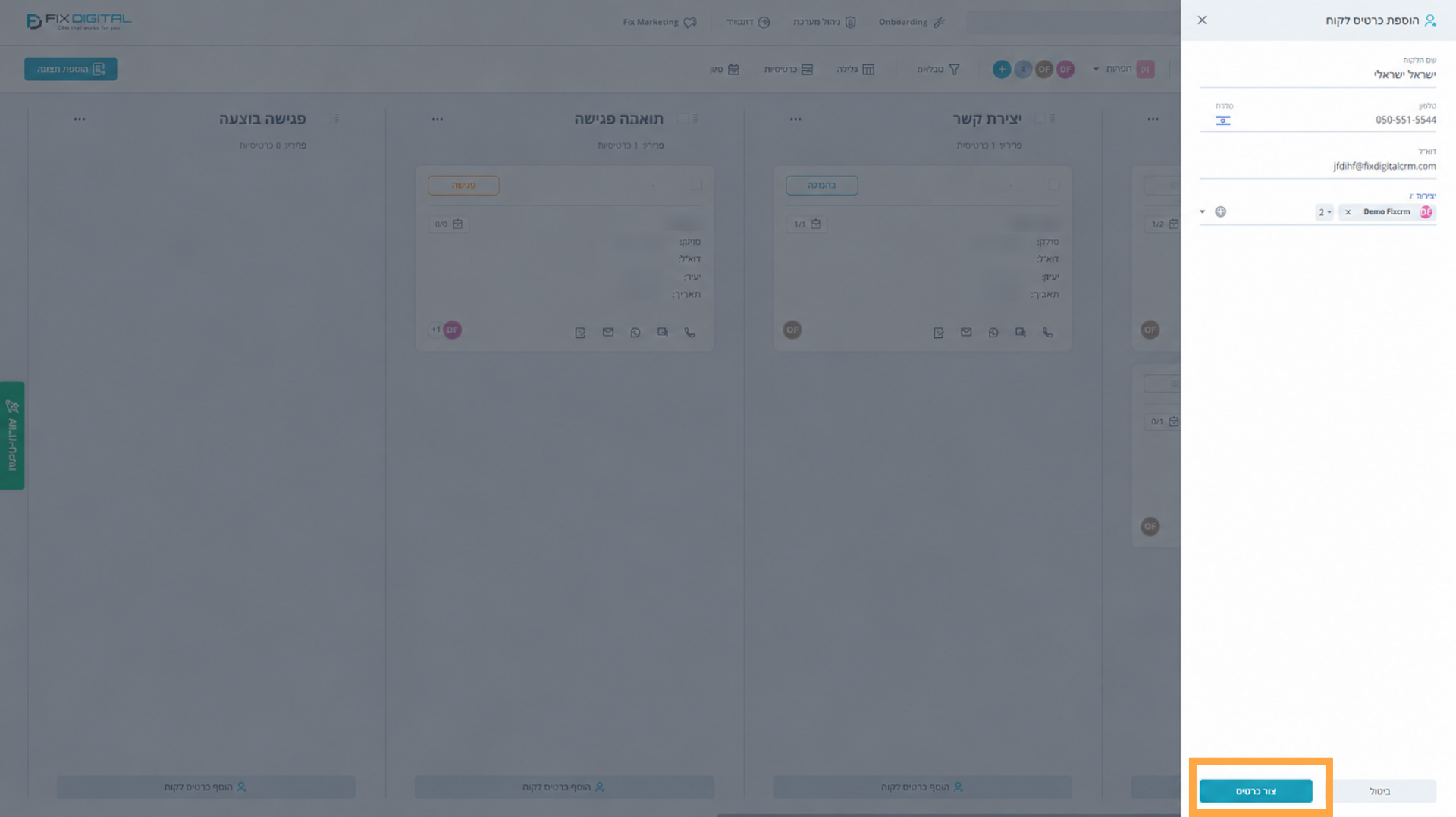1456x817 pixels.
Task: Expand the assignee field dropdown arrow
Action: coord(1202,212)
